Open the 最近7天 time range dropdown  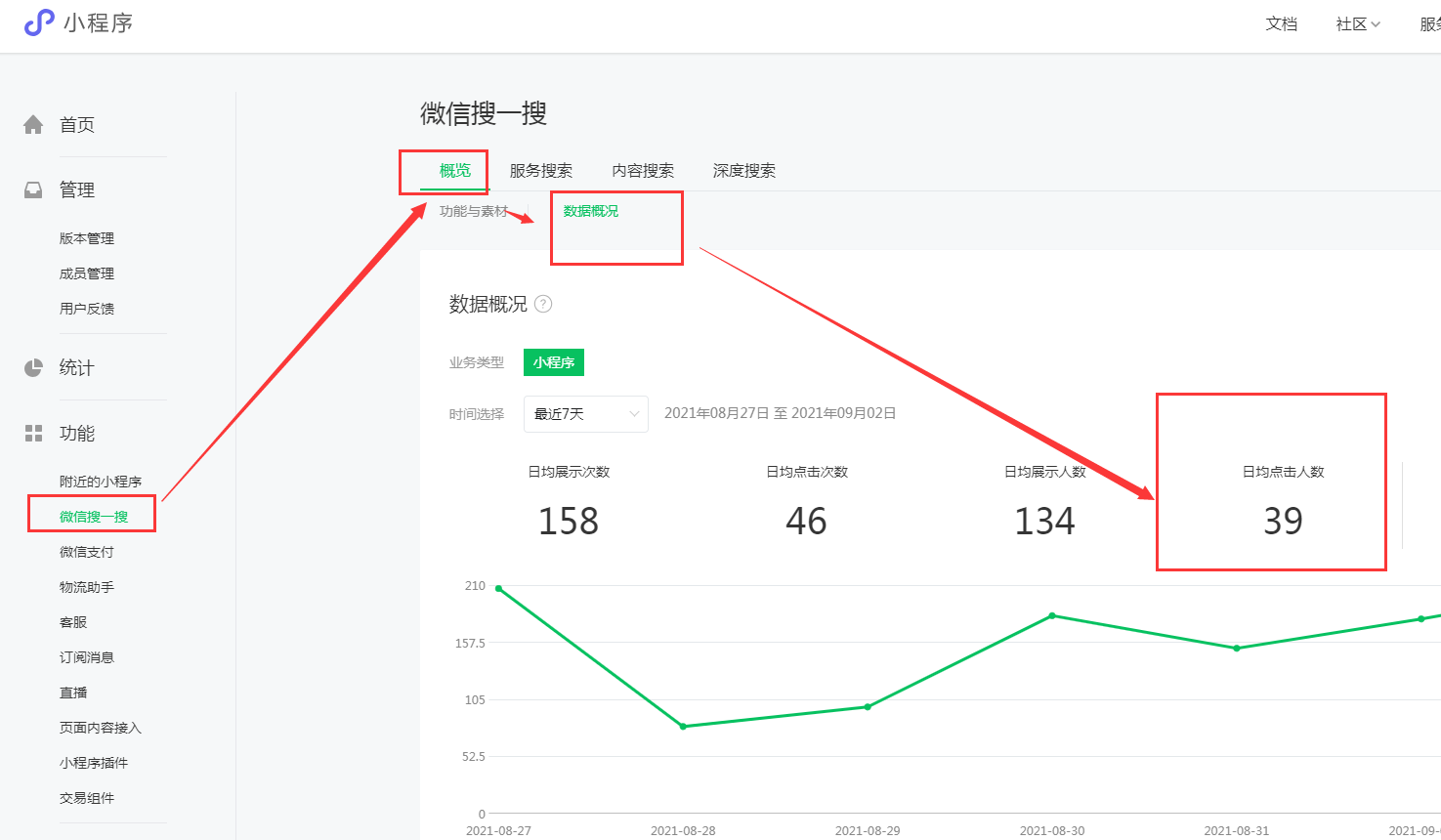[586, 414]
